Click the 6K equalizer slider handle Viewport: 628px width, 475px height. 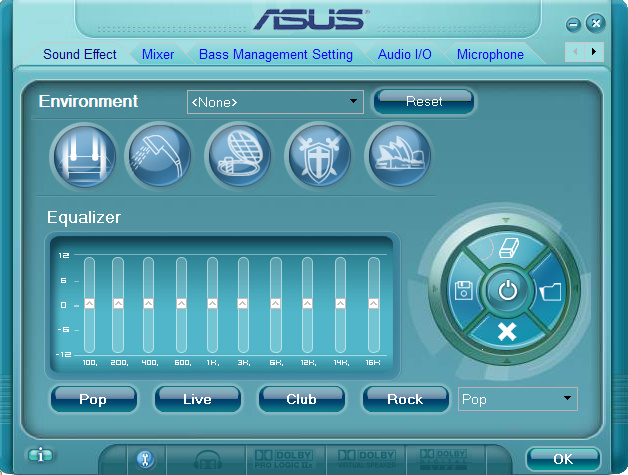[275, 303]
